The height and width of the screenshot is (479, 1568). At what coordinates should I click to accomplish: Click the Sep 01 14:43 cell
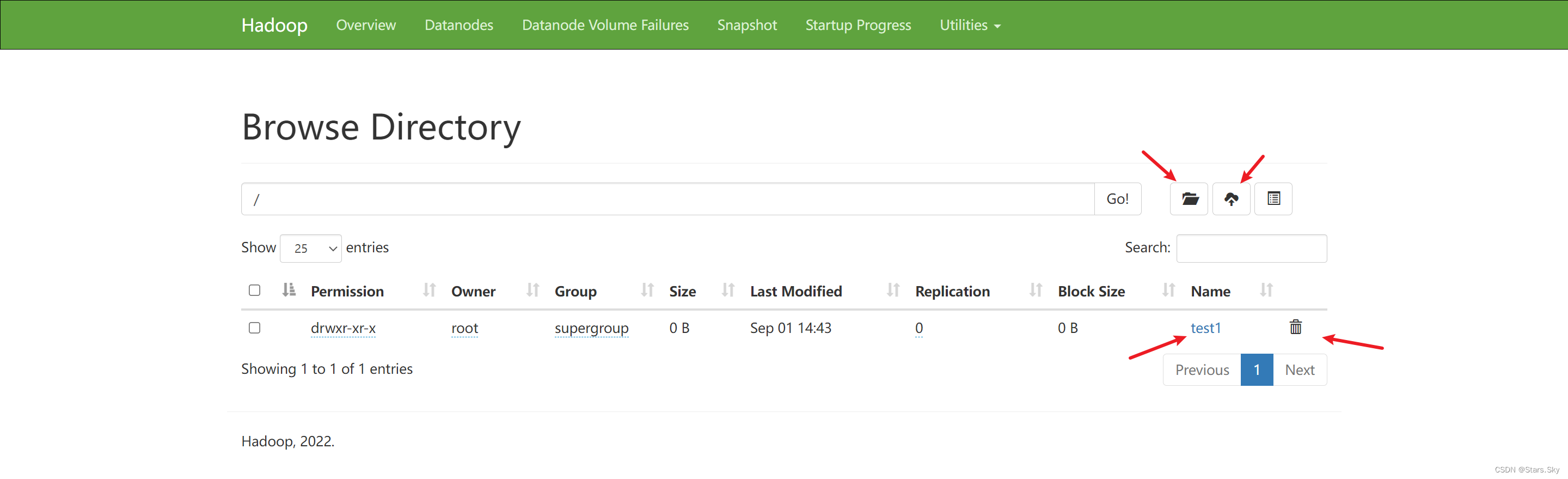tap(790, 328)
